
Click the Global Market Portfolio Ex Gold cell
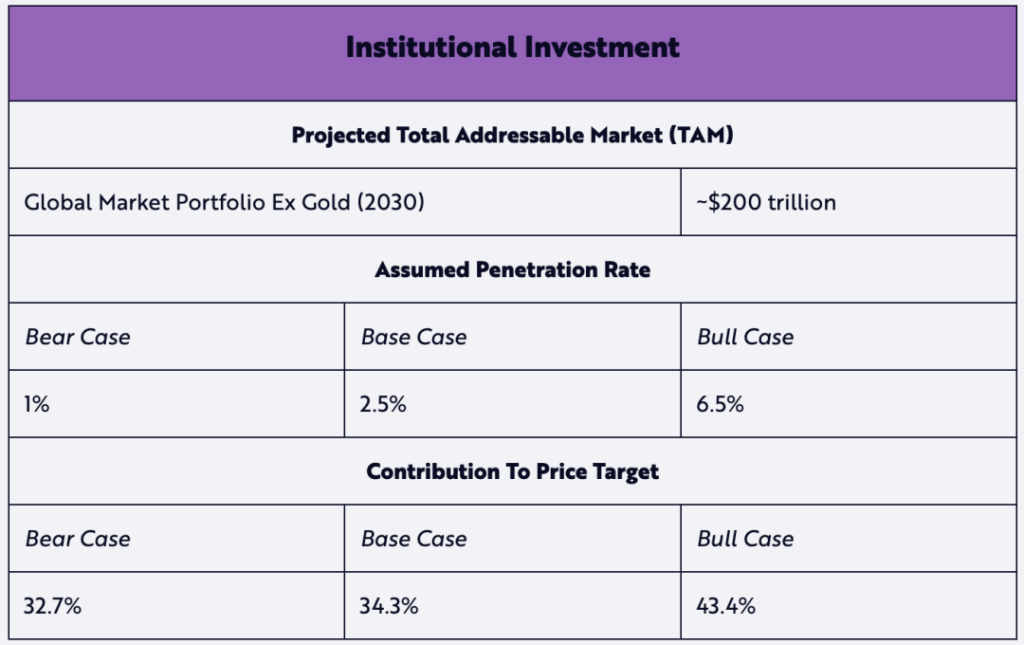225,202
